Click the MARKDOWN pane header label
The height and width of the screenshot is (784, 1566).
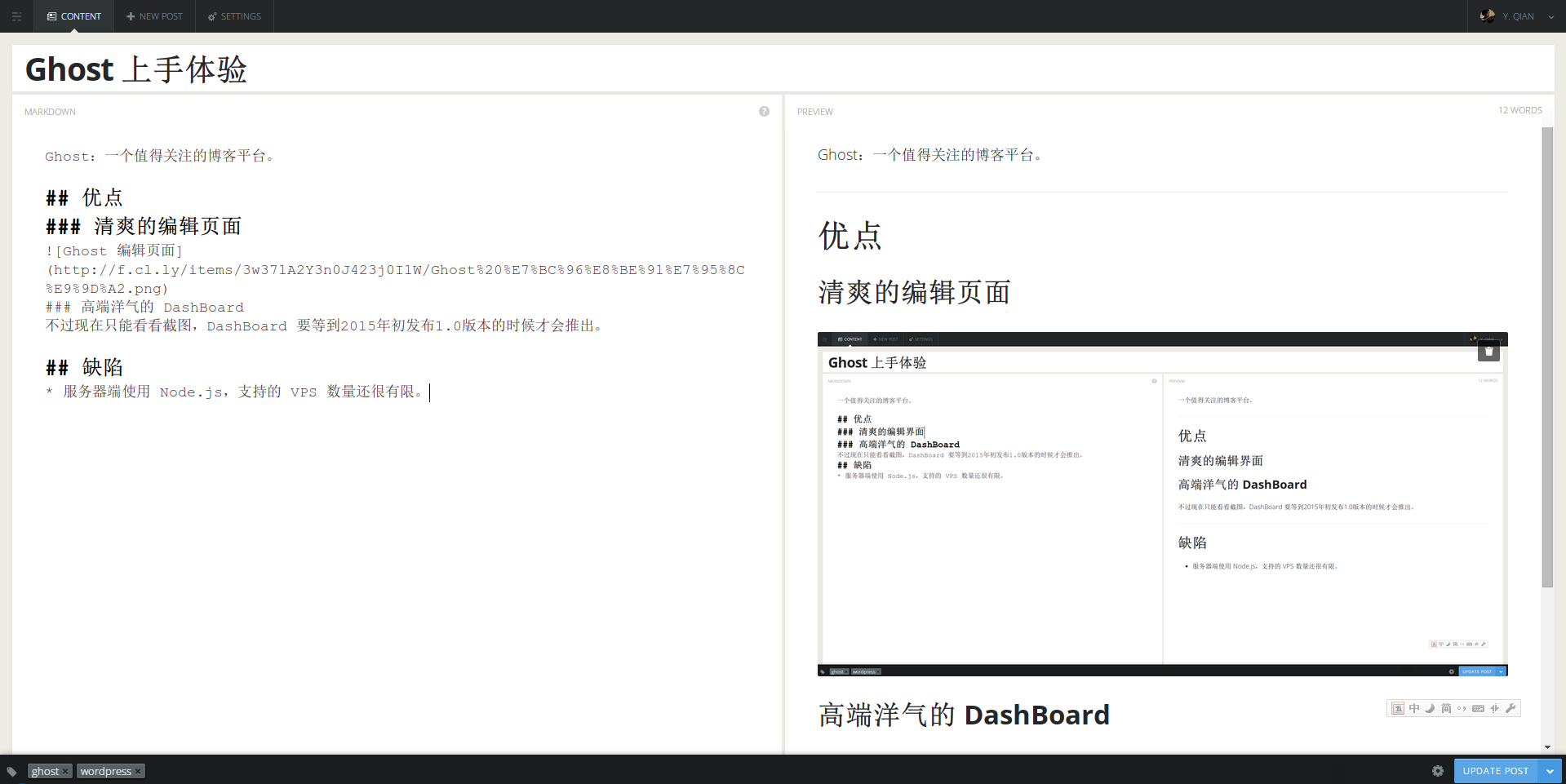click(50, 112)
